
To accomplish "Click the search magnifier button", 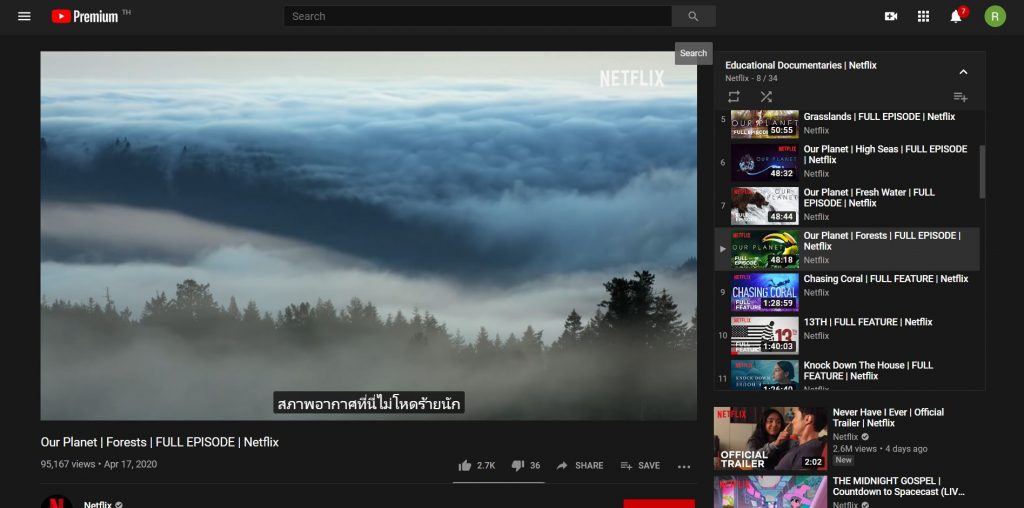I will [694, 16].
